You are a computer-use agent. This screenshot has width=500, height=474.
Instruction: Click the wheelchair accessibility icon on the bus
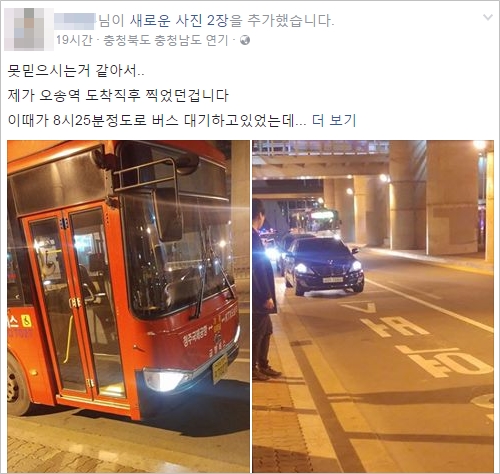(27, 321)
